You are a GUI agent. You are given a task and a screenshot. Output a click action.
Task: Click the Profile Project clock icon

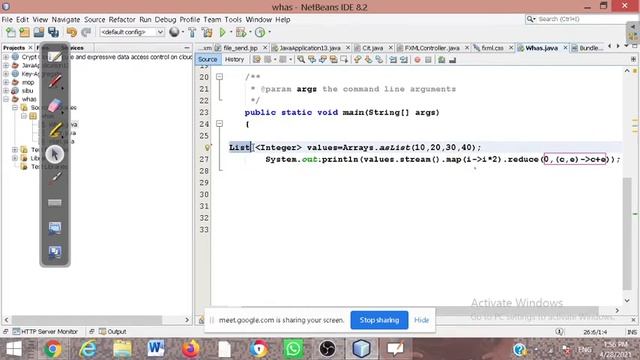pos(260,32)
